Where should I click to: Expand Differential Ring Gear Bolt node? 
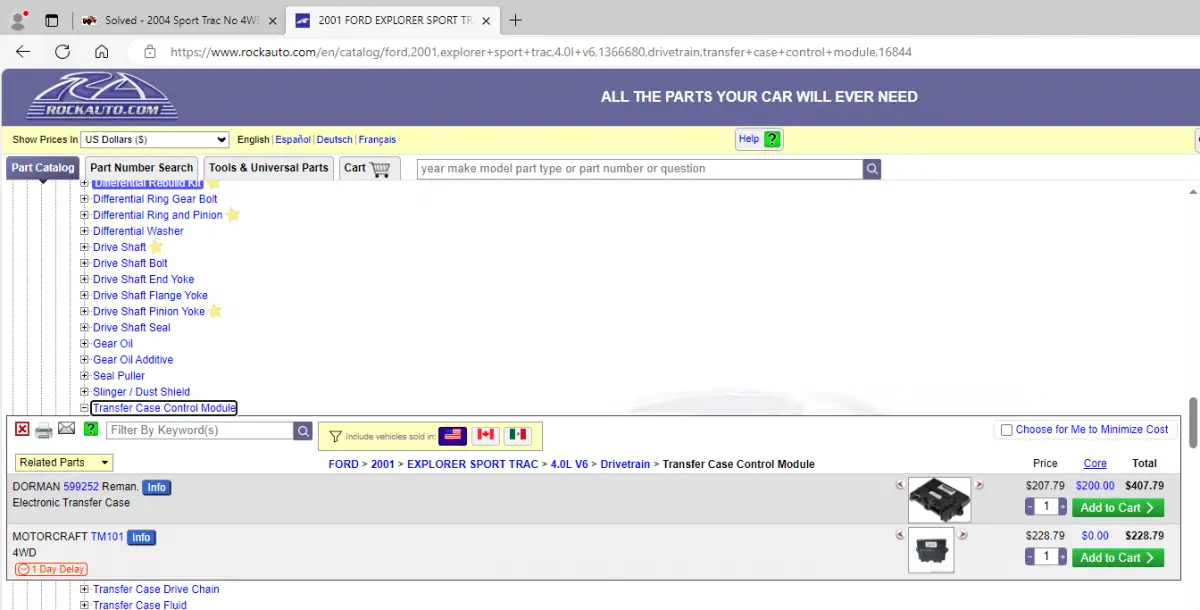coord(85,199)
